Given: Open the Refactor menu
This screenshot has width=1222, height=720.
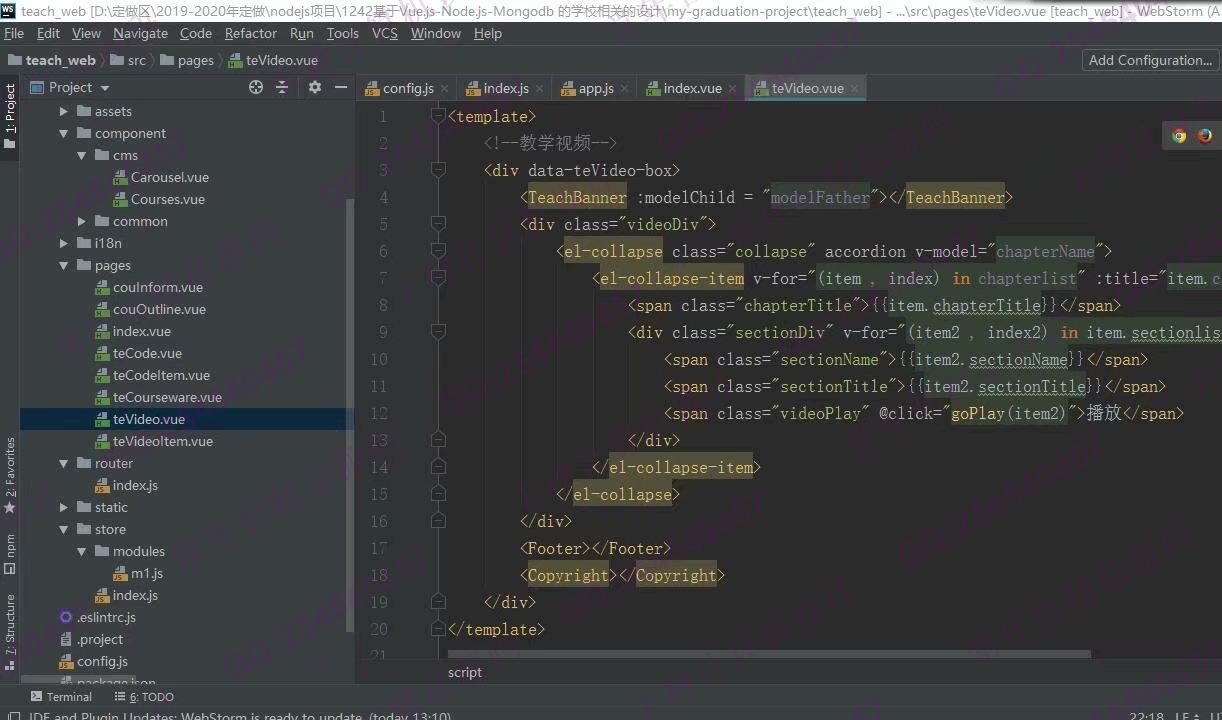Looking at the screenshot, I should [251, 33].
